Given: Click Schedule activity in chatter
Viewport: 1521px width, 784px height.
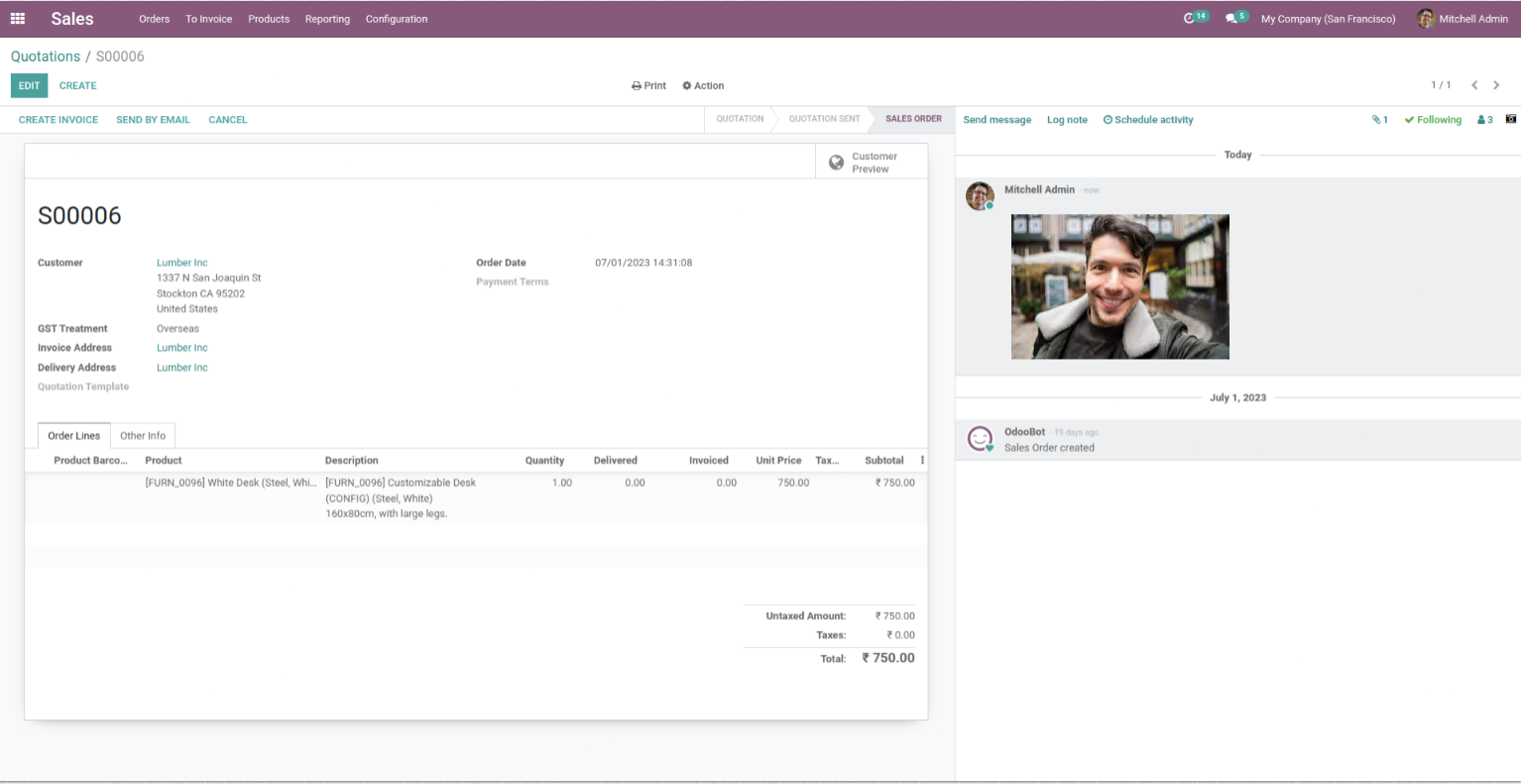Looking at the screenshot, I should 1148,120.
